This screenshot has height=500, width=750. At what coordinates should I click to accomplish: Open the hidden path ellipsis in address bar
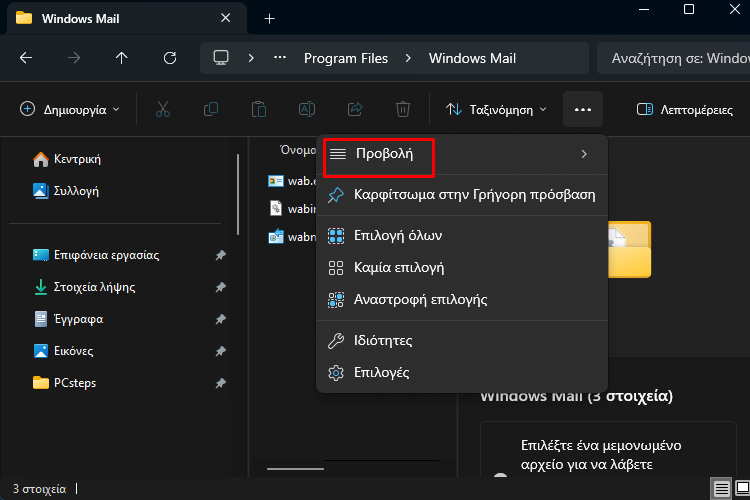click(x=280, y=58)
